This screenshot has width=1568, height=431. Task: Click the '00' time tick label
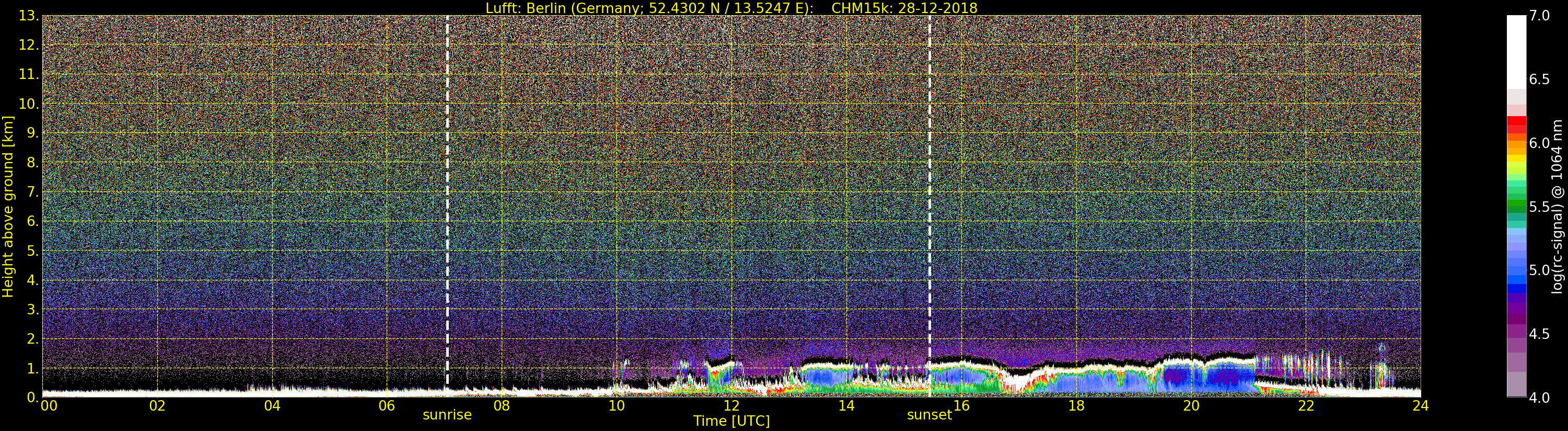(49, 406)
